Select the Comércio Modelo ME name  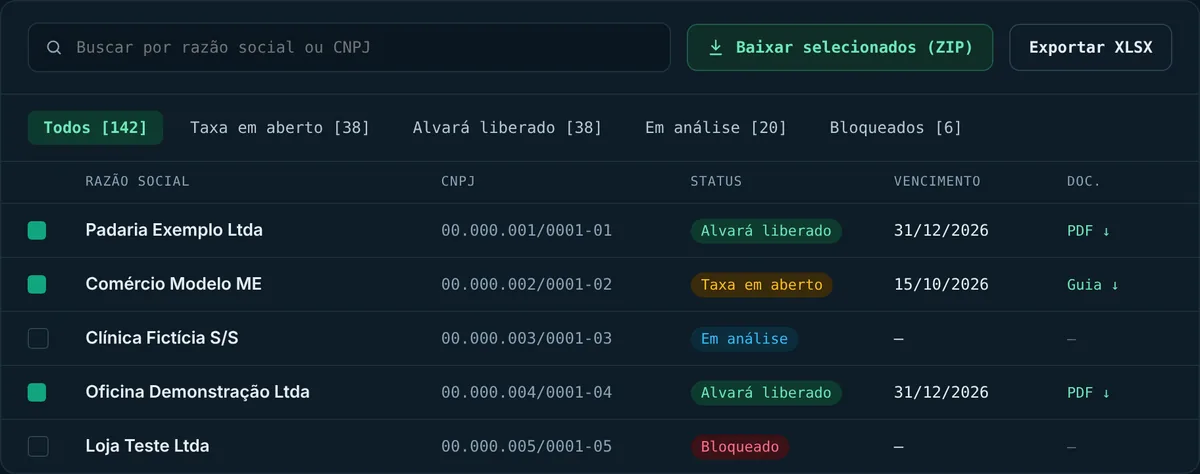click(x=174, y=284)
